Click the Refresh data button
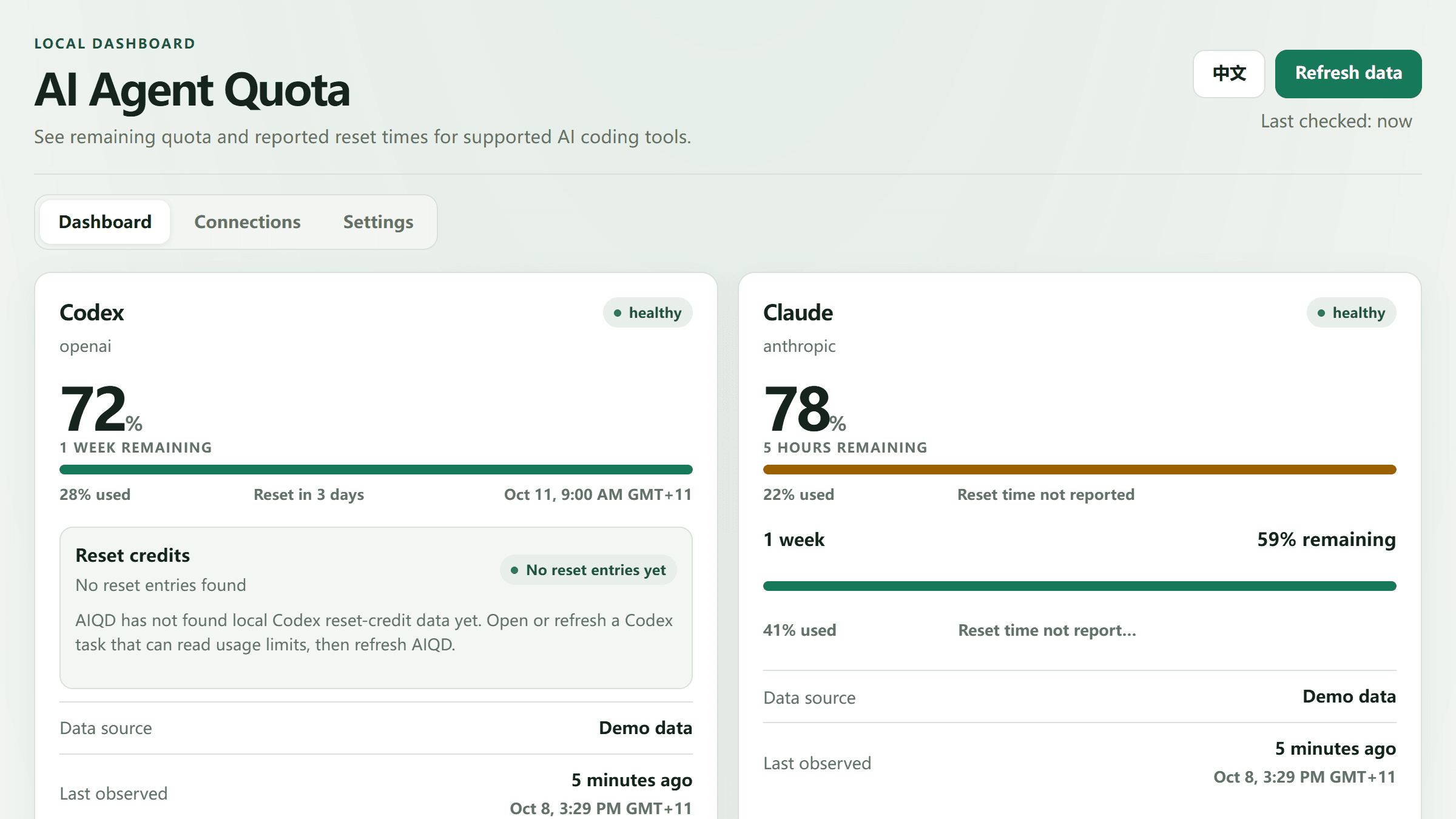Image resolution: width=1456 pixels, height=819 pixels. point(1348,73)
